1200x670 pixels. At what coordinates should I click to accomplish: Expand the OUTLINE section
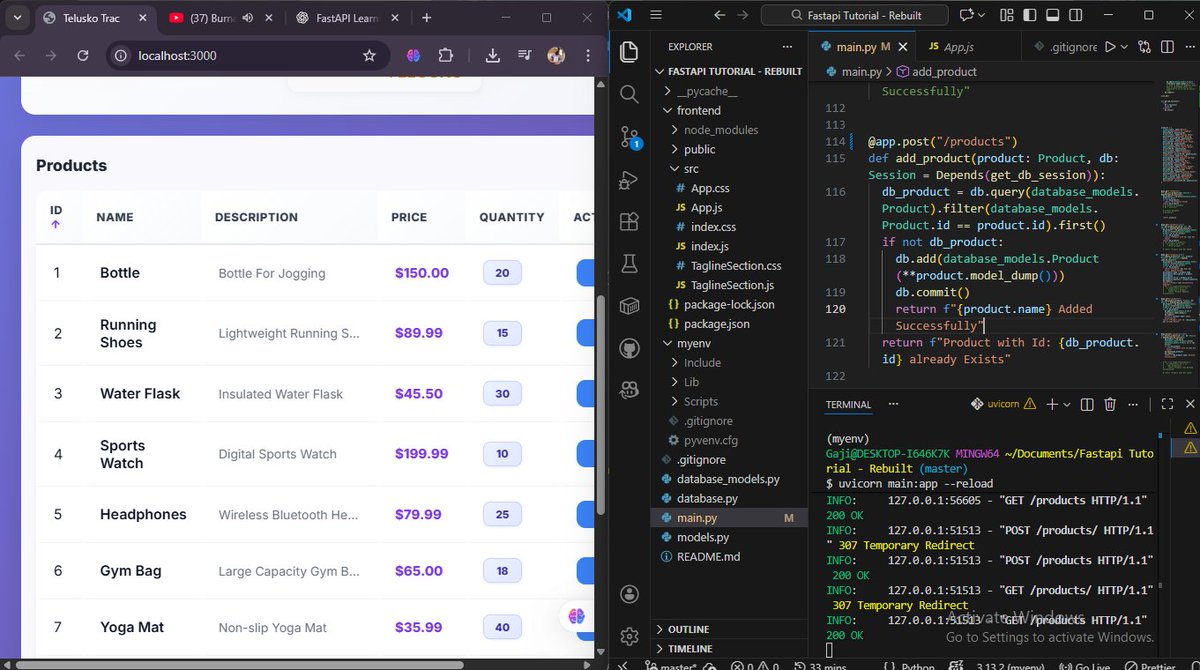[730, 629]
